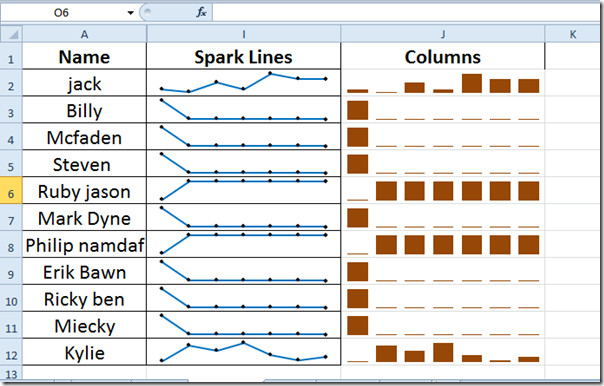Click Billy's line sparkline cell
The height and width of the screenshot is (386, 604).
243,110
